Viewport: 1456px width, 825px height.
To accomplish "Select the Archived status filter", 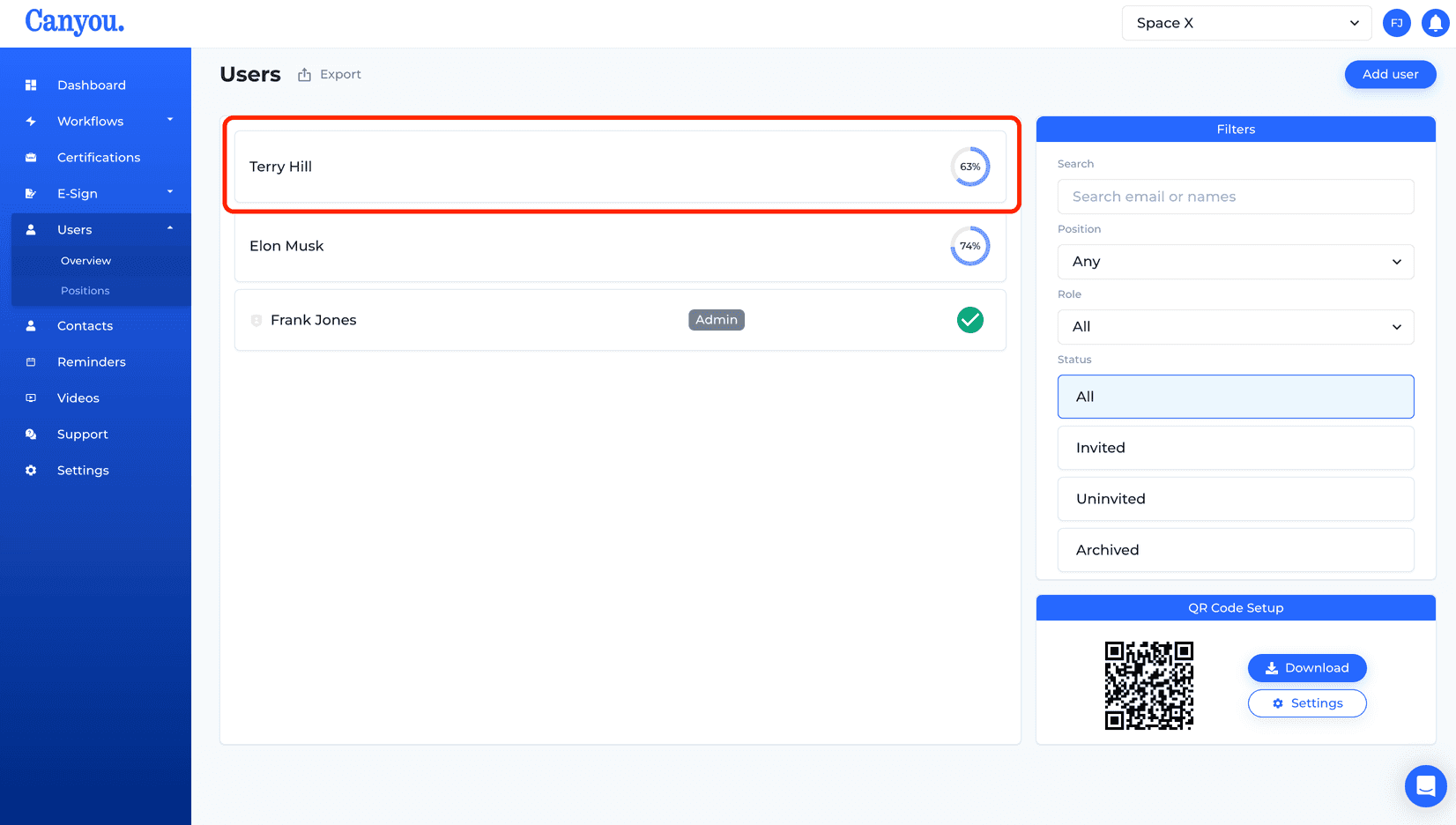I will click(1236, 550).
